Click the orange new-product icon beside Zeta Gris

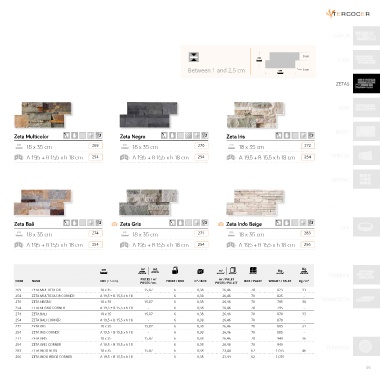(114, 224)
